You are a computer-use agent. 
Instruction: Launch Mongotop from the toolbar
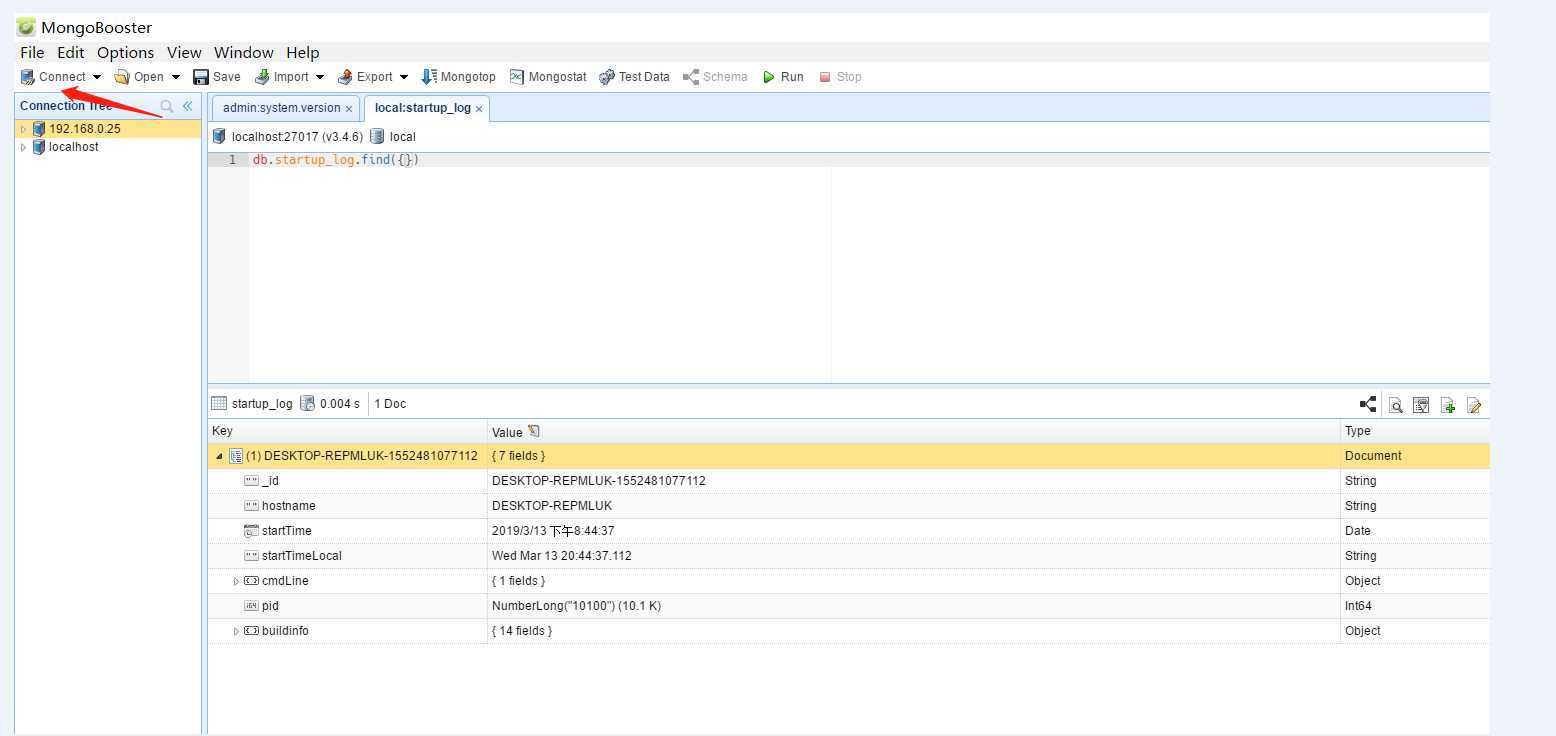click(459, 77)
